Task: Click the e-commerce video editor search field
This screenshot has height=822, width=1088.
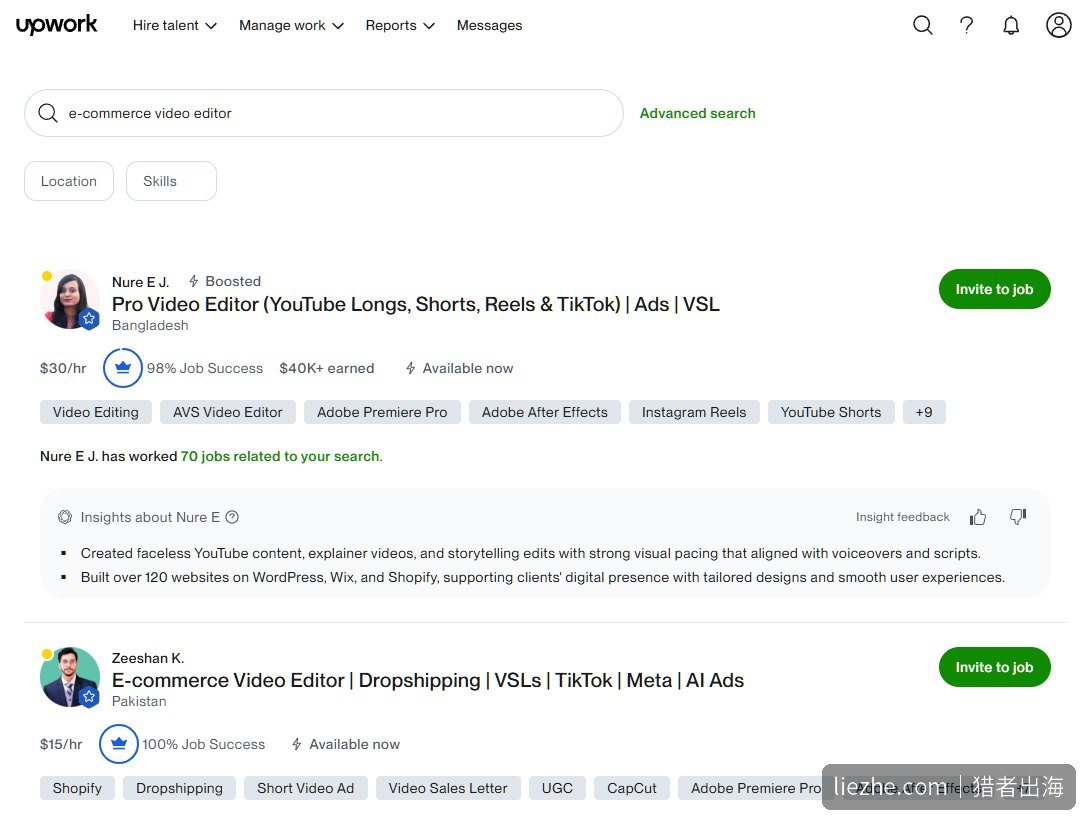Action: pyautogui.click(x=324, y=113)
